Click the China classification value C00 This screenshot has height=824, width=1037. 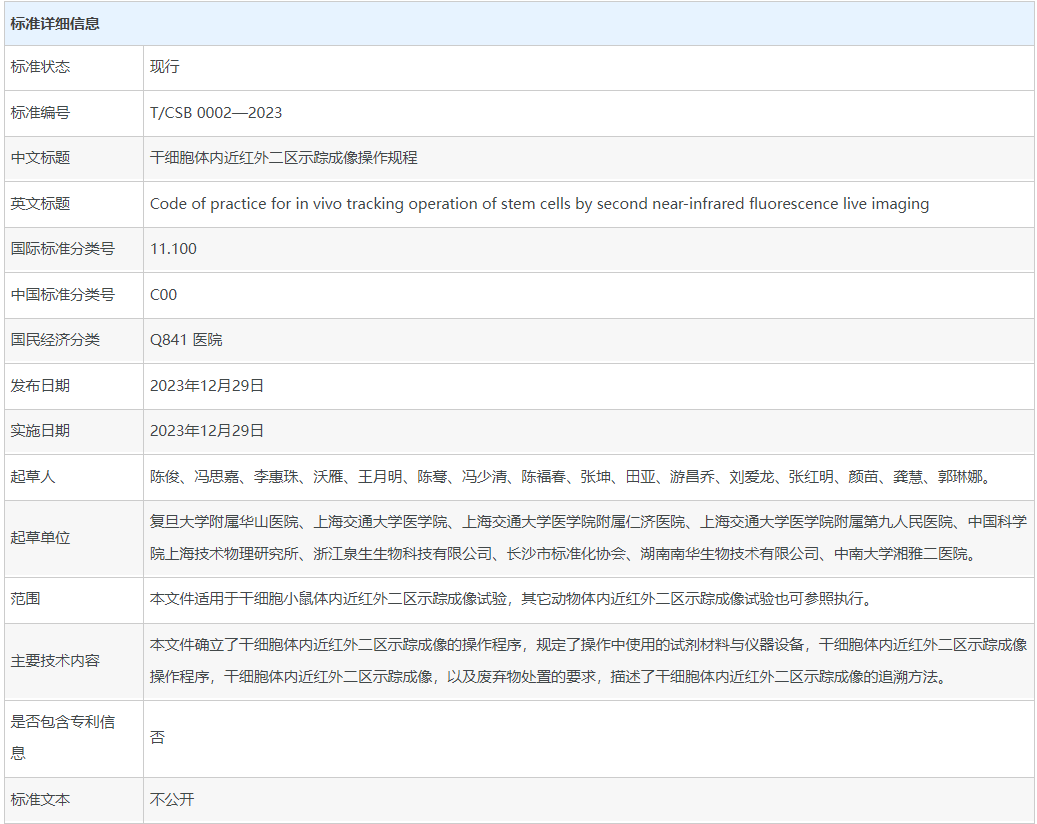point(163,295)
